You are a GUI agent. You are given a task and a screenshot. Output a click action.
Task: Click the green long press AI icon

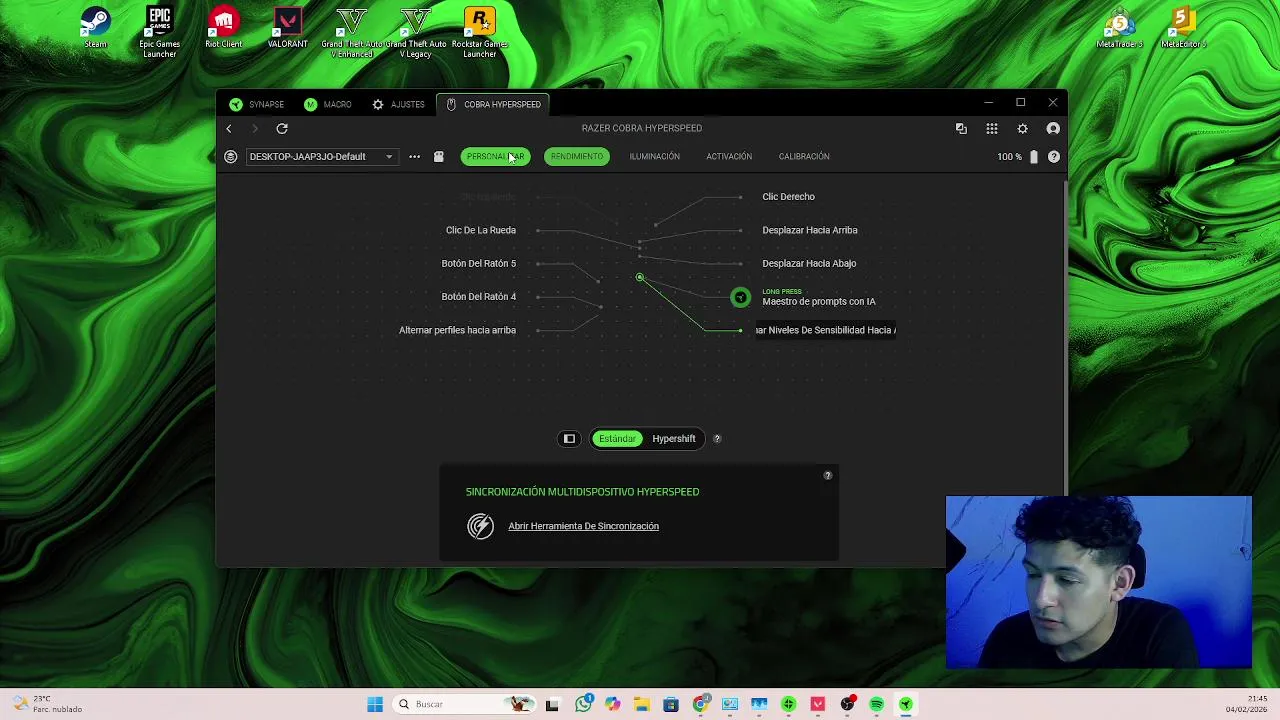[x=740, y=297]
